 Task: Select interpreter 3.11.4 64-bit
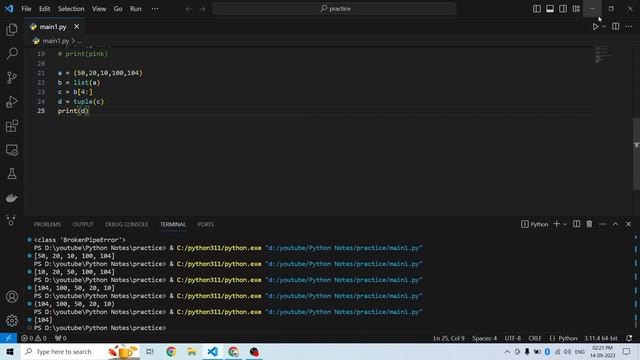[x=600, y=338]
